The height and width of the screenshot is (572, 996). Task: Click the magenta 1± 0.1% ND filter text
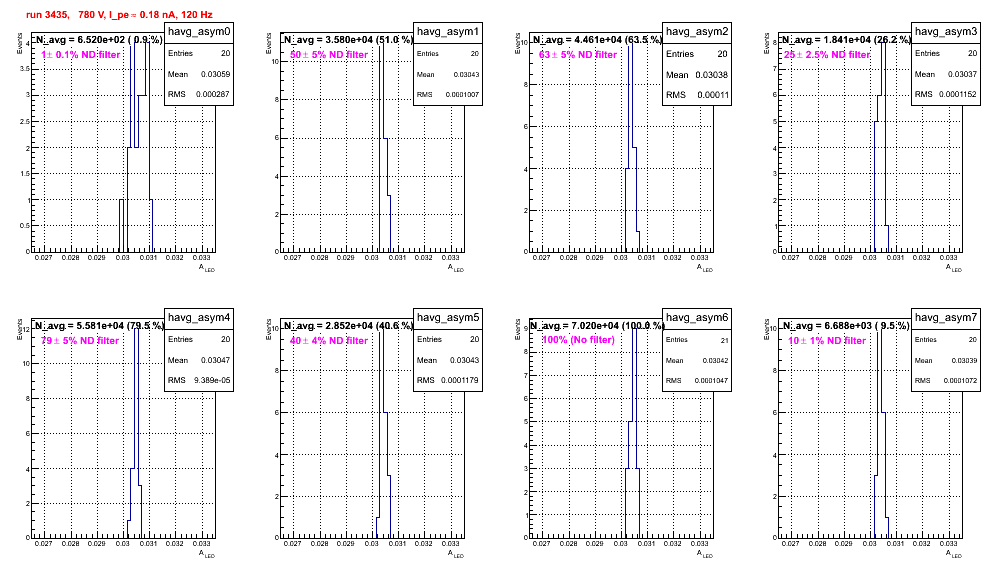click(x=81, y=55)
